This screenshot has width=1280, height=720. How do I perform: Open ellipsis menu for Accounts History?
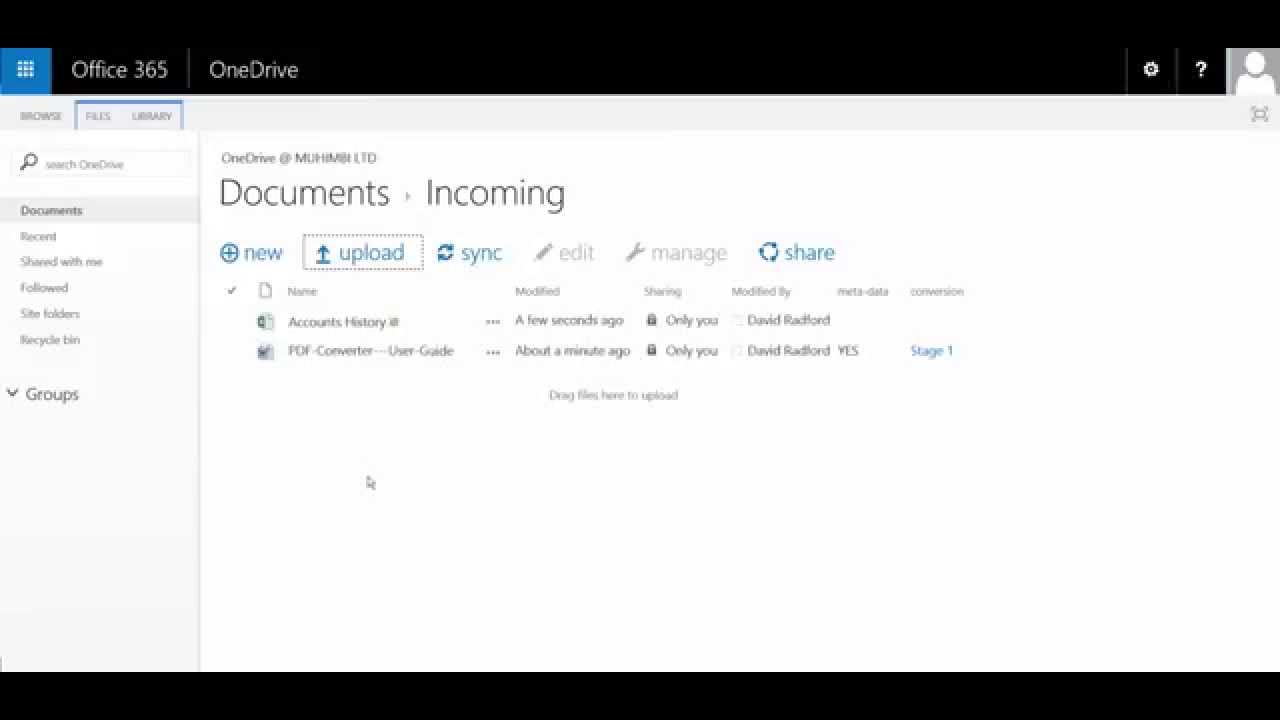(492, 322)
